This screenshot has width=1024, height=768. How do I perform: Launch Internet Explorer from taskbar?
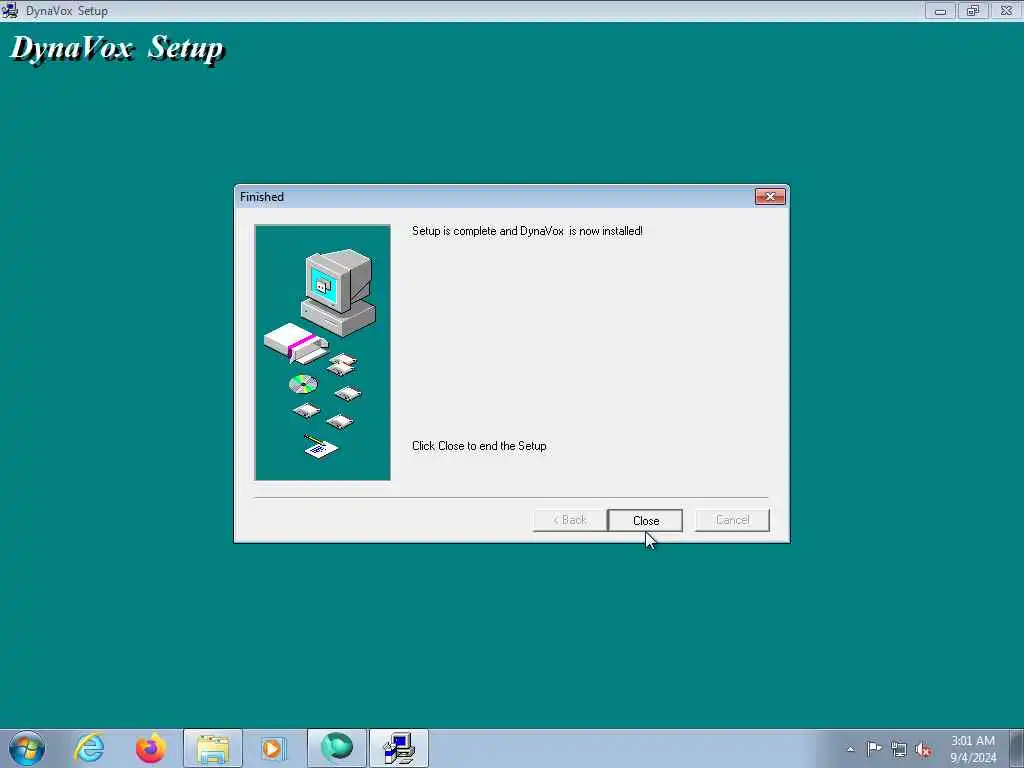click(89, 748)
